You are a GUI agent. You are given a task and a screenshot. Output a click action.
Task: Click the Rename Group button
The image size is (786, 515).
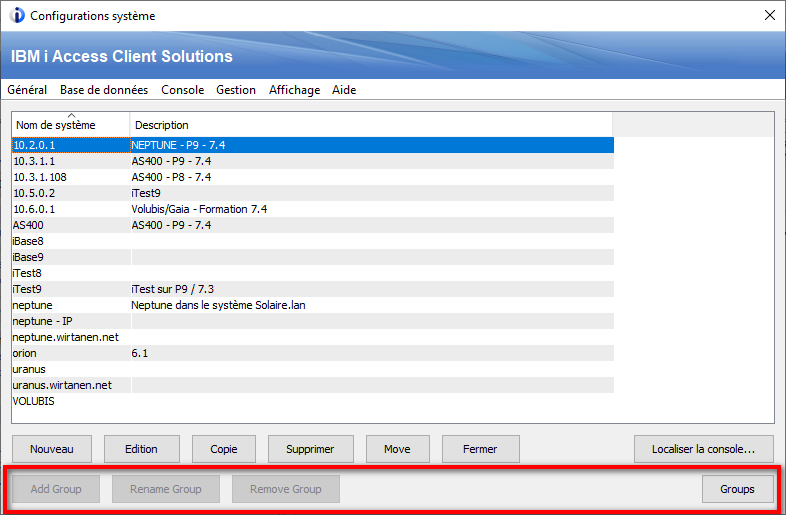166,489
